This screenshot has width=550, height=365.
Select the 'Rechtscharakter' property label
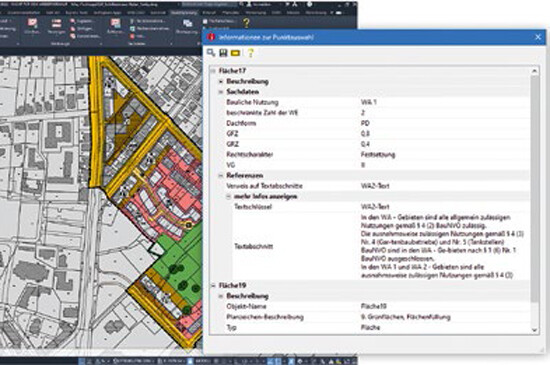point(250,155)
